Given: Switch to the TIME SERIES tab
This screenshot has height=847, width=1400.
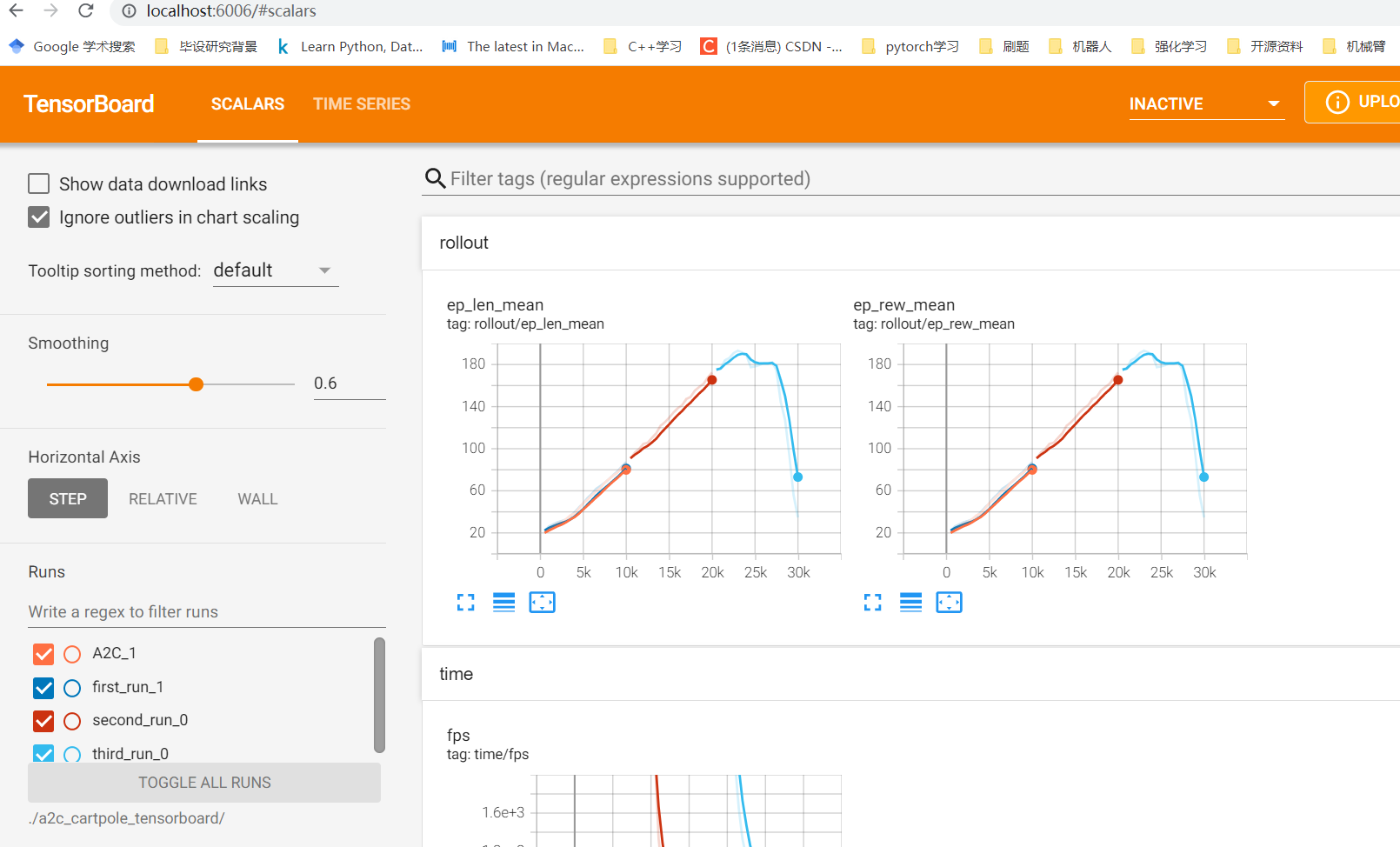Looking at the screenshot, I should (362, 103).
